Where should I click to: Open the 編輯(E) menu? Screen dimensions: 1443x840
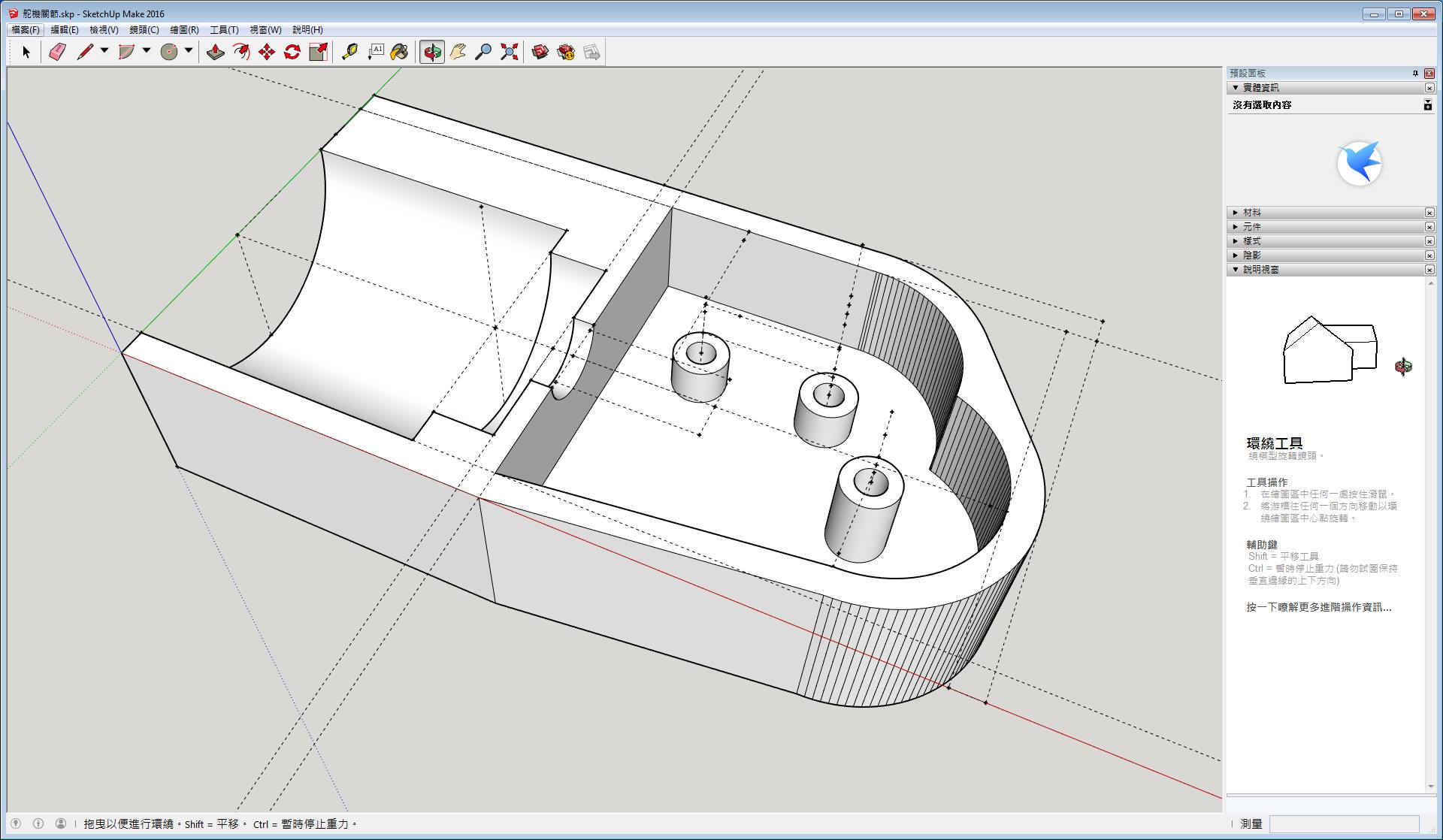(x=65, y=30)
